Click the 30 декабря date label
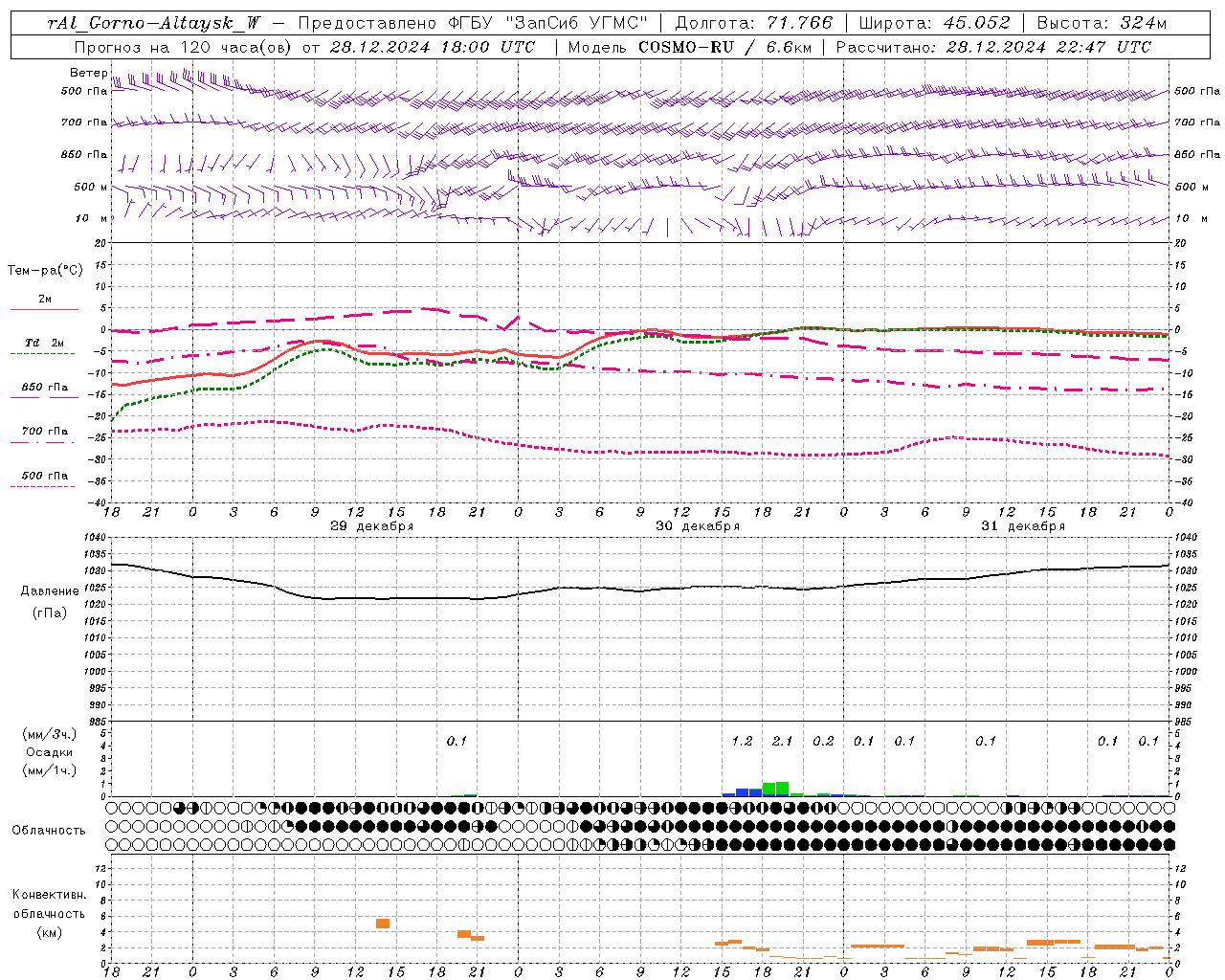The image size is (1225, 980). click(697, 526)
